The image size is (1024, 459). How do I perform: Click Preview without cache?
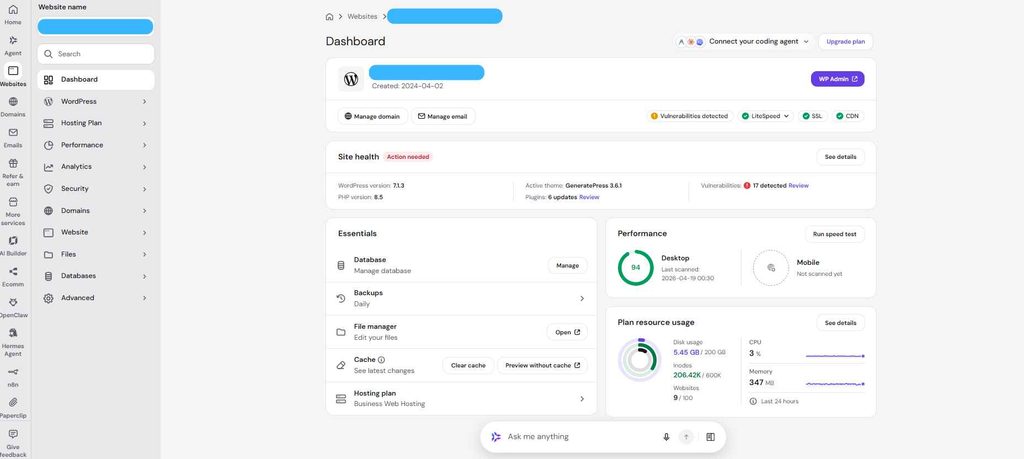[543, 366]
